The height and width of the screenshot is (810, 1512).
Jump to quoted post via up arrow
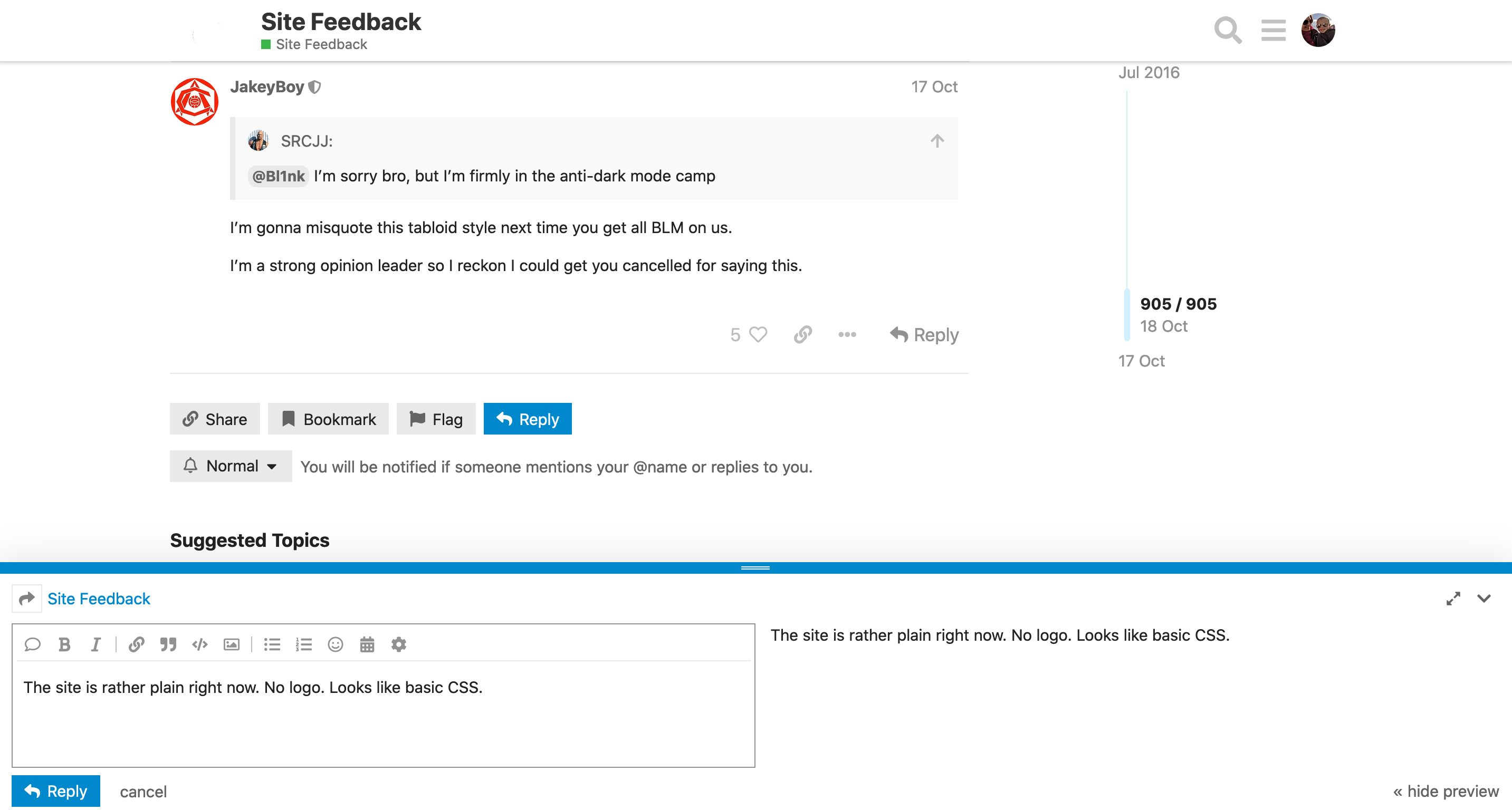pos(937,141)
